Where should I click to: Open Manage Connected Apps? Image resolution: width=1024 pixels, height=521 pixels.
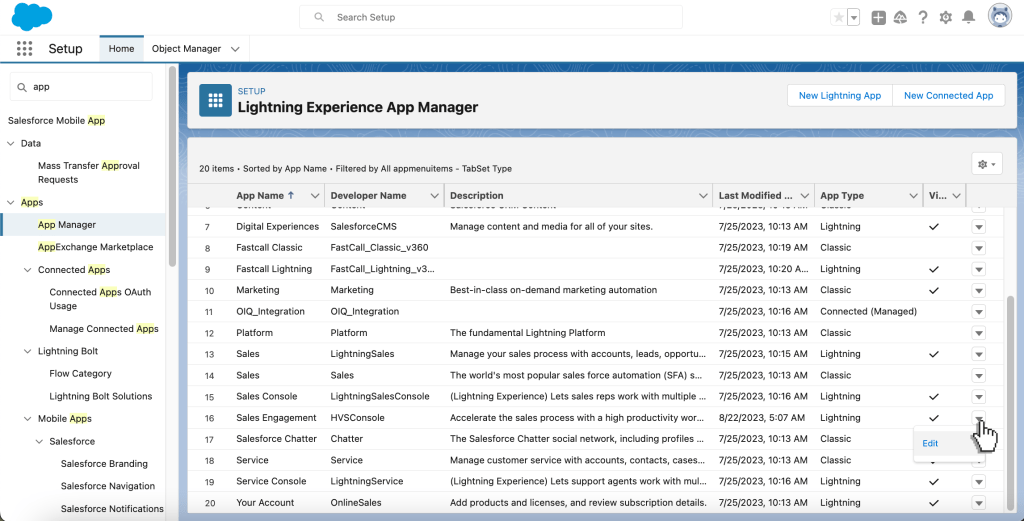coord(104,328)
